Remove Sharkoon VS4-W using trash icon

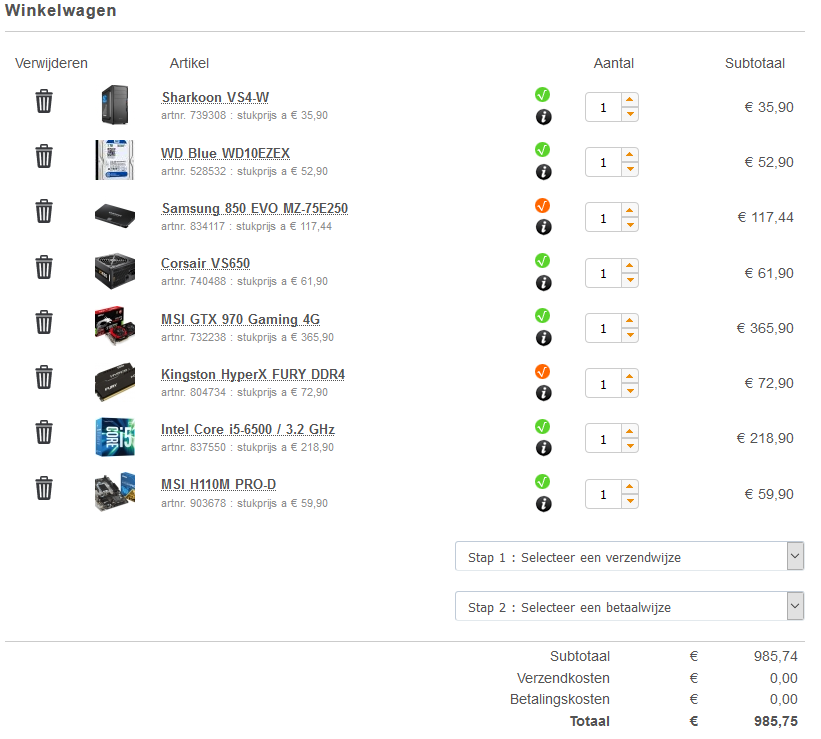tap(44, 102)
